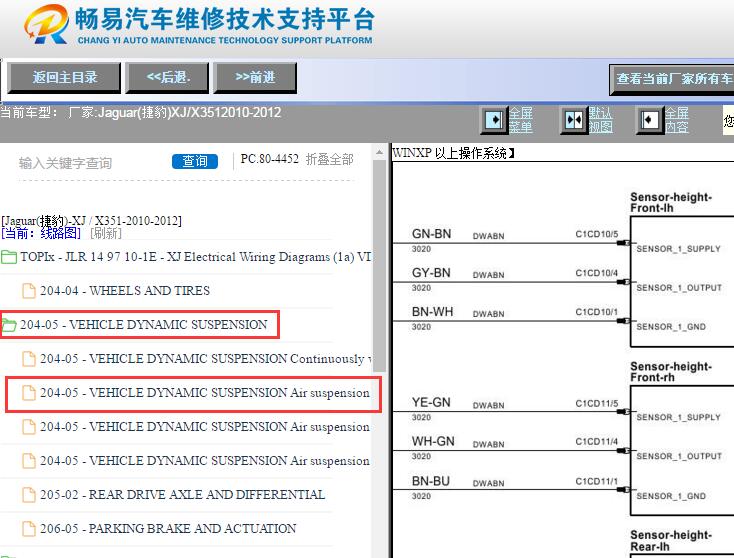Open the 默认视图 link text
Screen dimensions: 734x558
pyautogui.click(x=600, y=120)
